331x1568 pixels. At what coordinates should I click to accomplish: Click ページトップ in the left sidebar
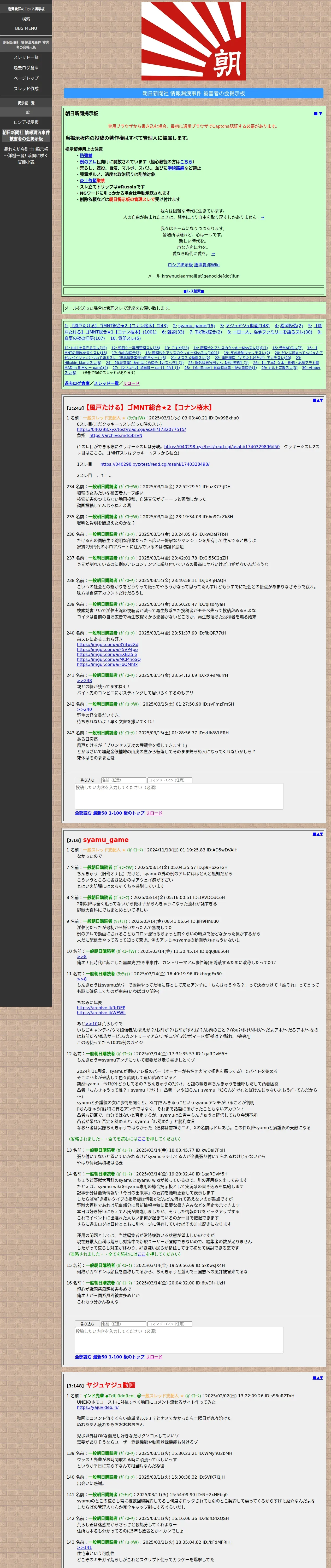pyautogui.click(x=26, y=78)
